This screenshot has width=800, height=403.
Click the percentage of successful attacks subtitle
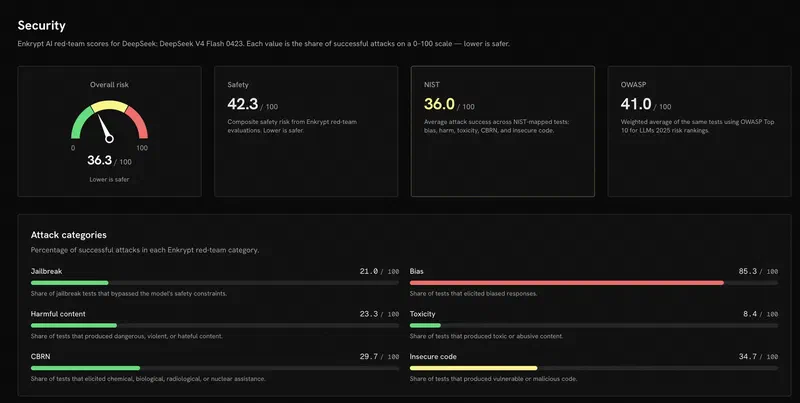point(145,250)
